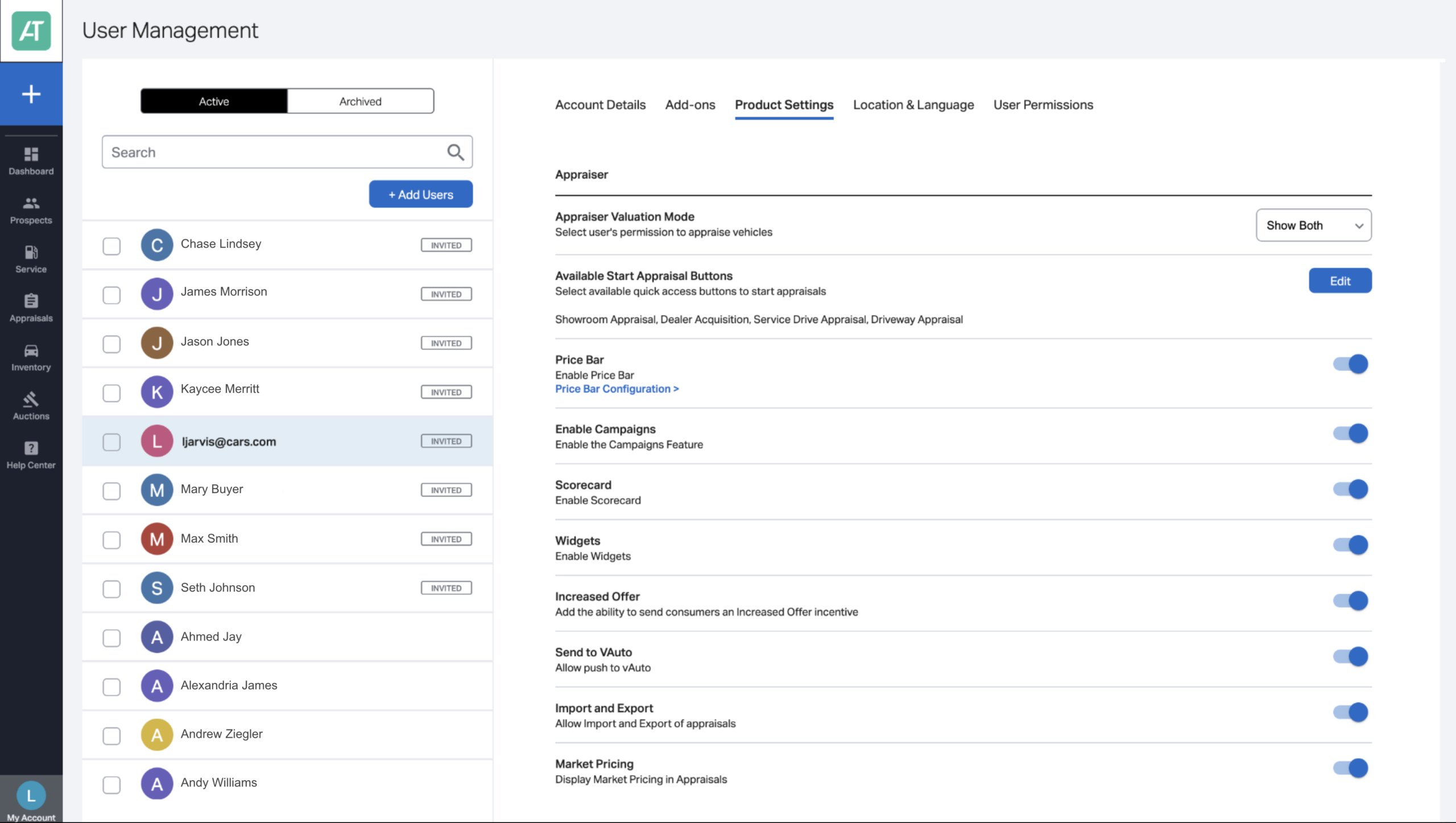The image size is (1456, 823).
Task: Check the box next to Mary Buyer
Action: 111,491
